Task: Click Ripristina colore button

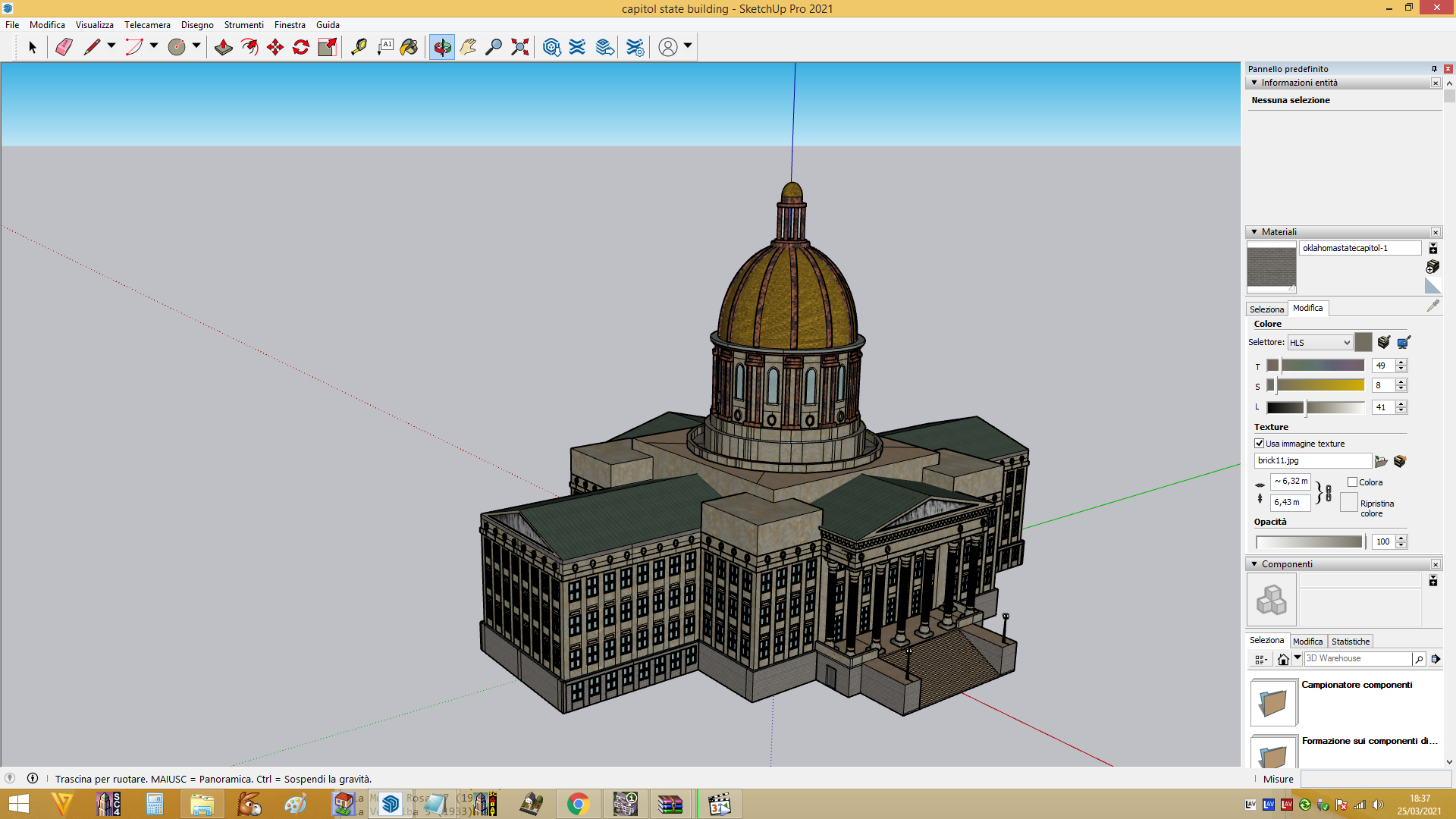Action: point(1349,503)
